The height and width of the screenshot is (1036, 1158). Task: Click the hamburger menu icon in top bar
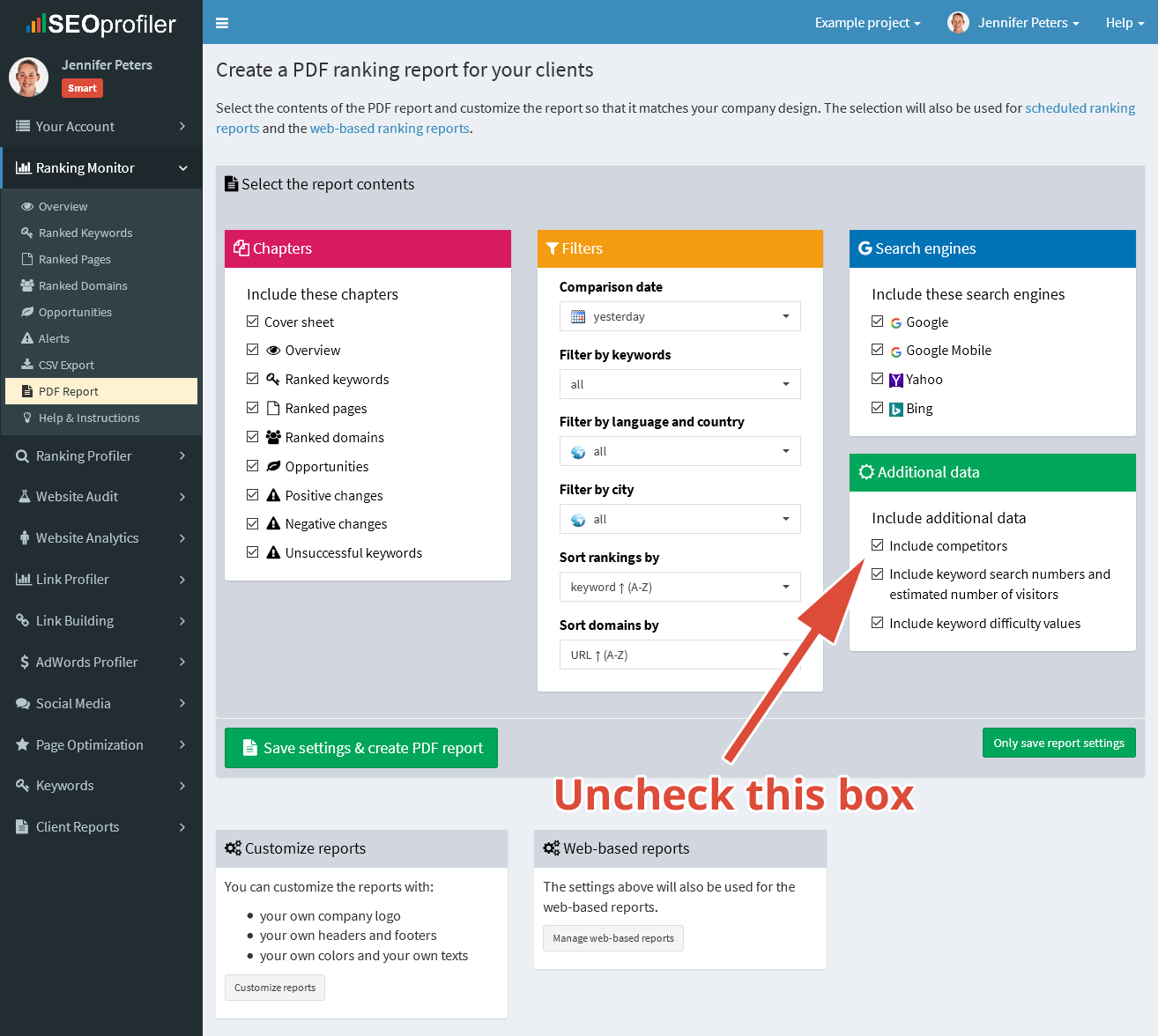pos(222,23)
